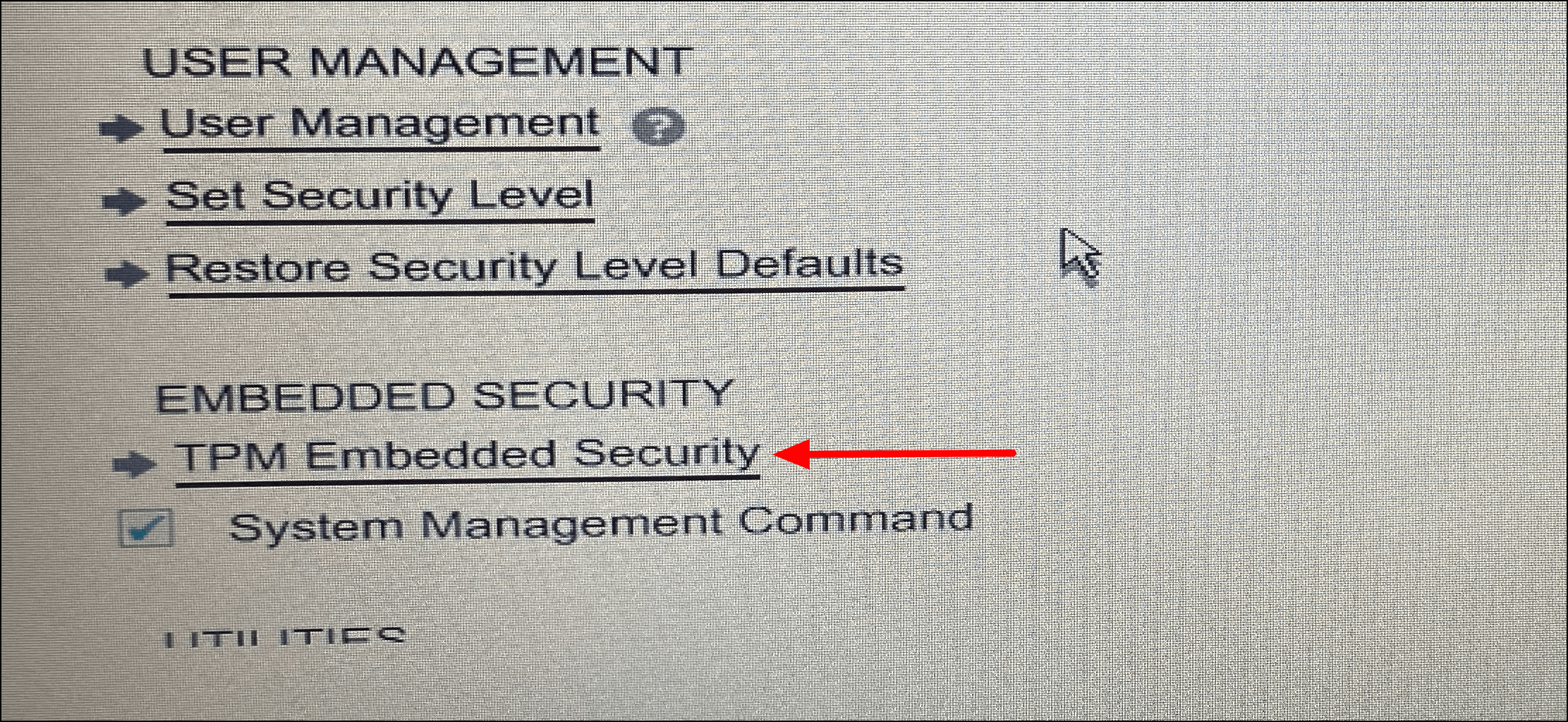This screenshot has width=1568, height=722.
Task: Click the arrow bullet before TPM Embedded Security
Action: (133, 464)
